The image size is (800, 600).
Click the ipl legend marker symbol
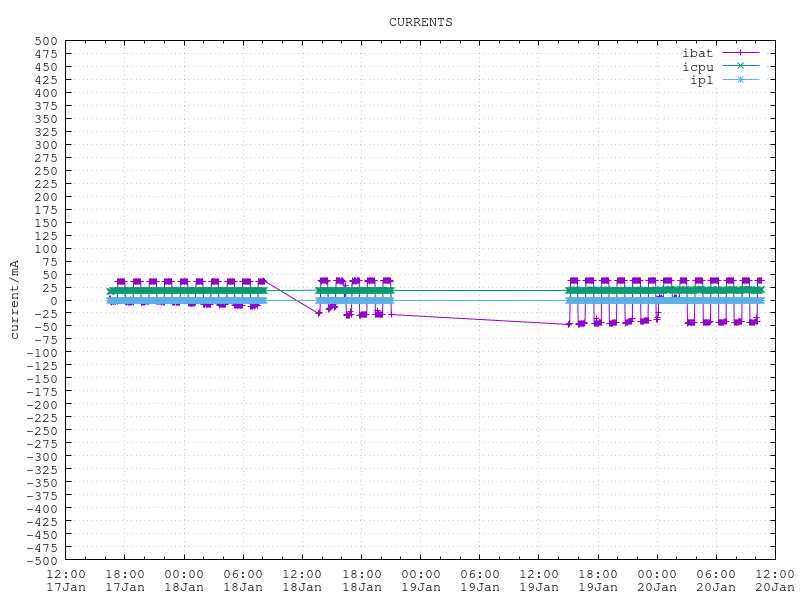coord(740,80)
